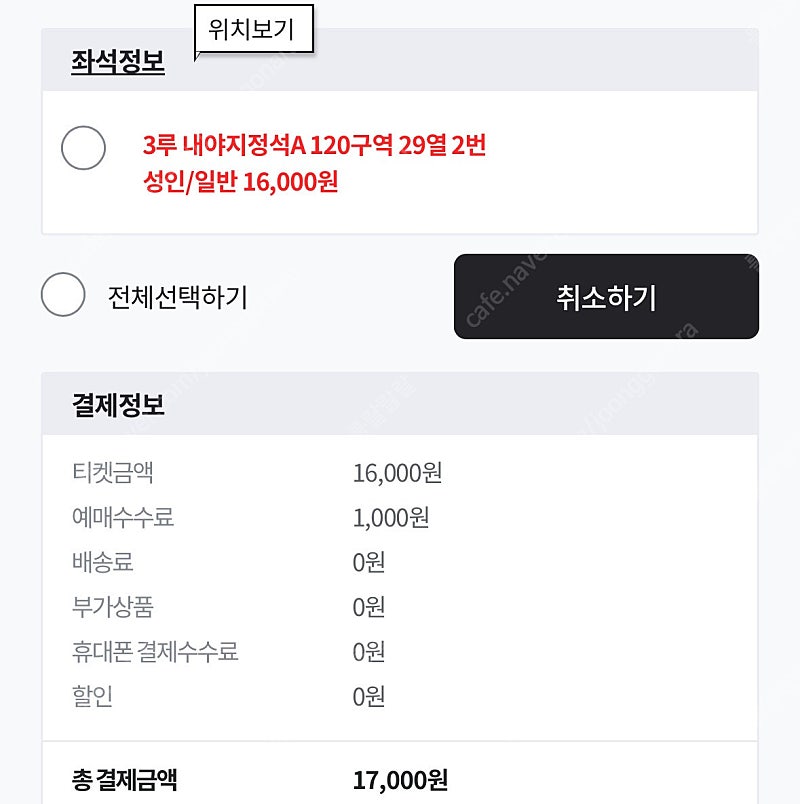Toggle the 전체선택하기 select-all circle

point(63,294)
